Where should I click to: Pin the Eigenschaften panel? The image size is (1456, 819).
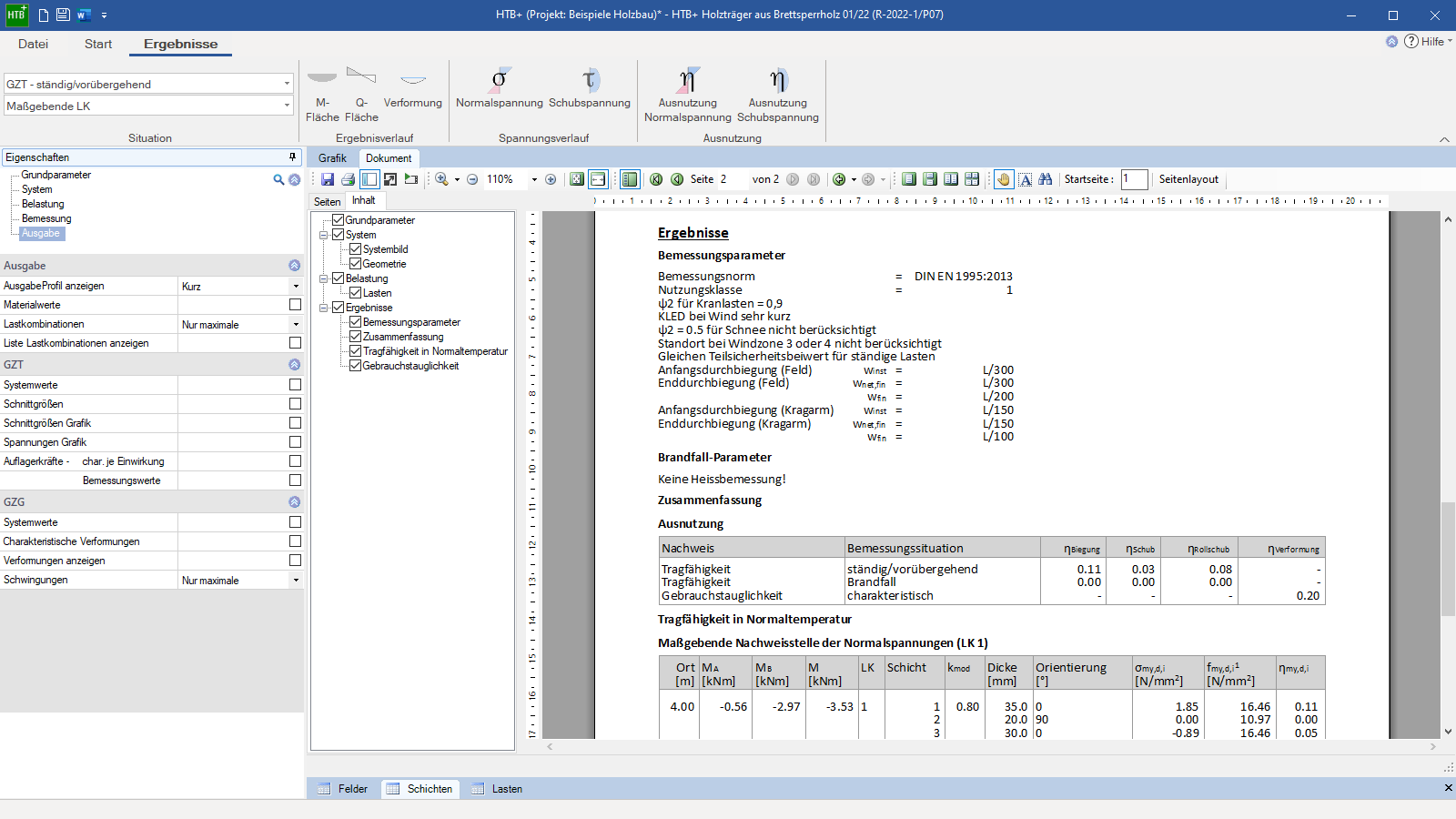click(x=292, y=157)
